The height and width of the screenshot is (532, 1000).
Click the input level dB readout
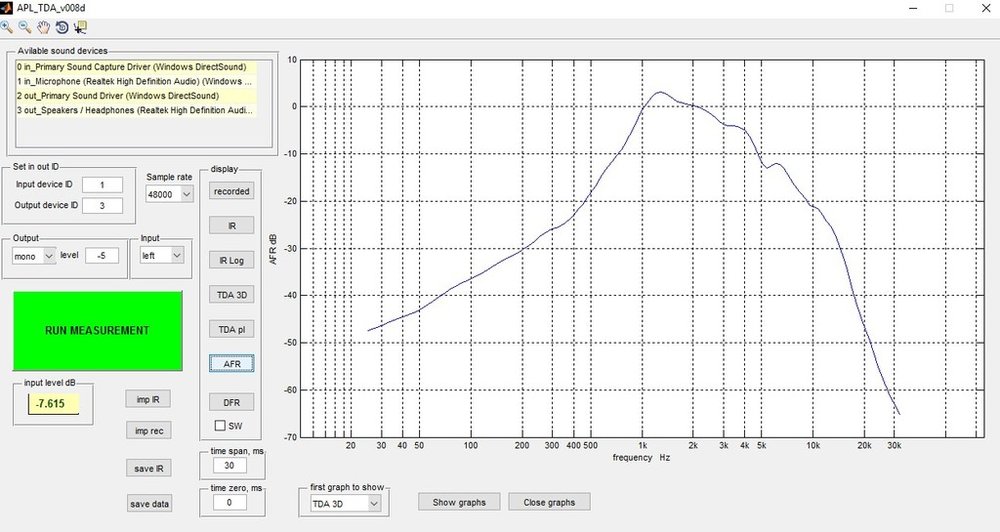click(x=54, y=404)
